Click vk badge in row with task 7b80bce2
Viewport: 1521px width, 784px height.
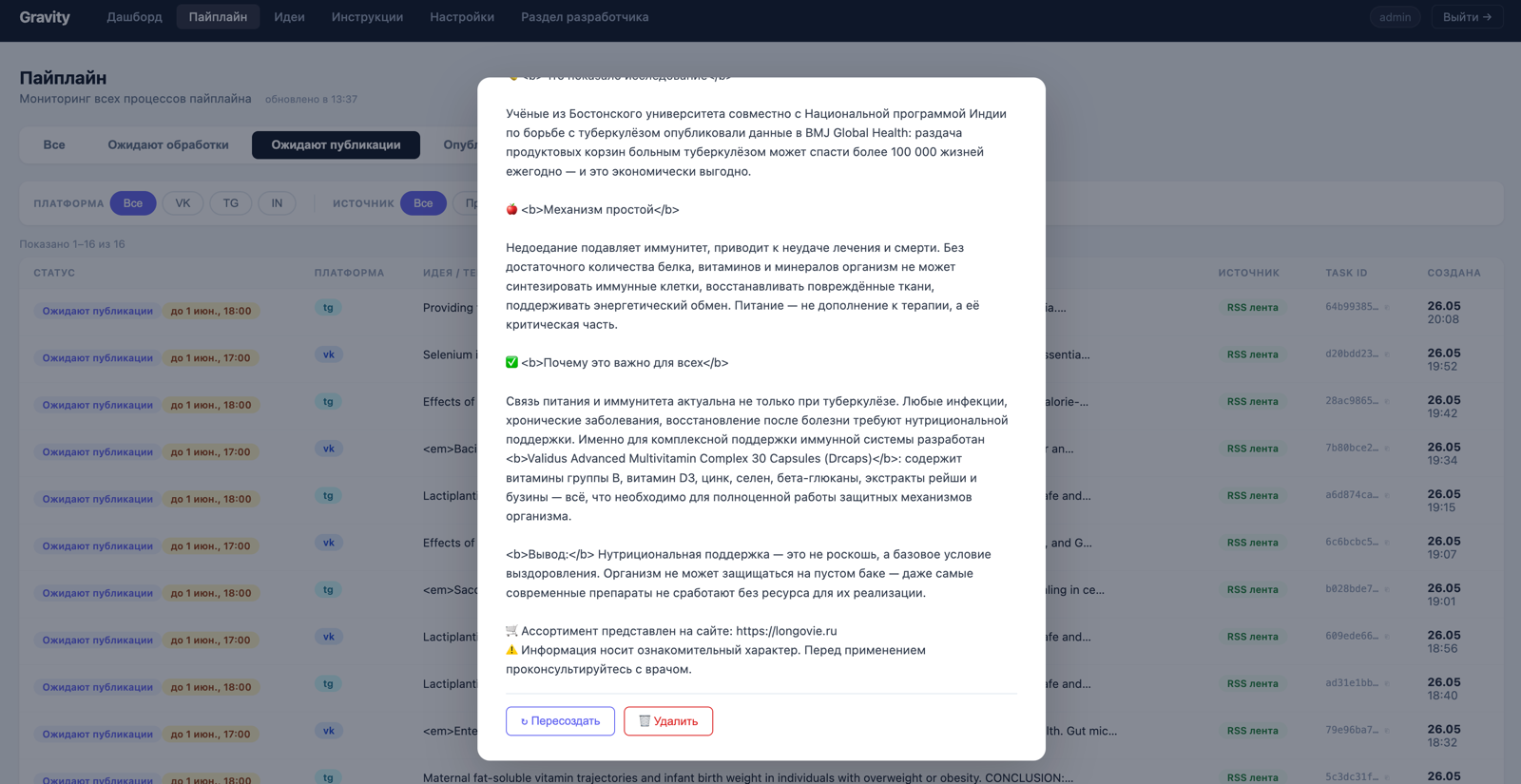[x=328, y=449]
